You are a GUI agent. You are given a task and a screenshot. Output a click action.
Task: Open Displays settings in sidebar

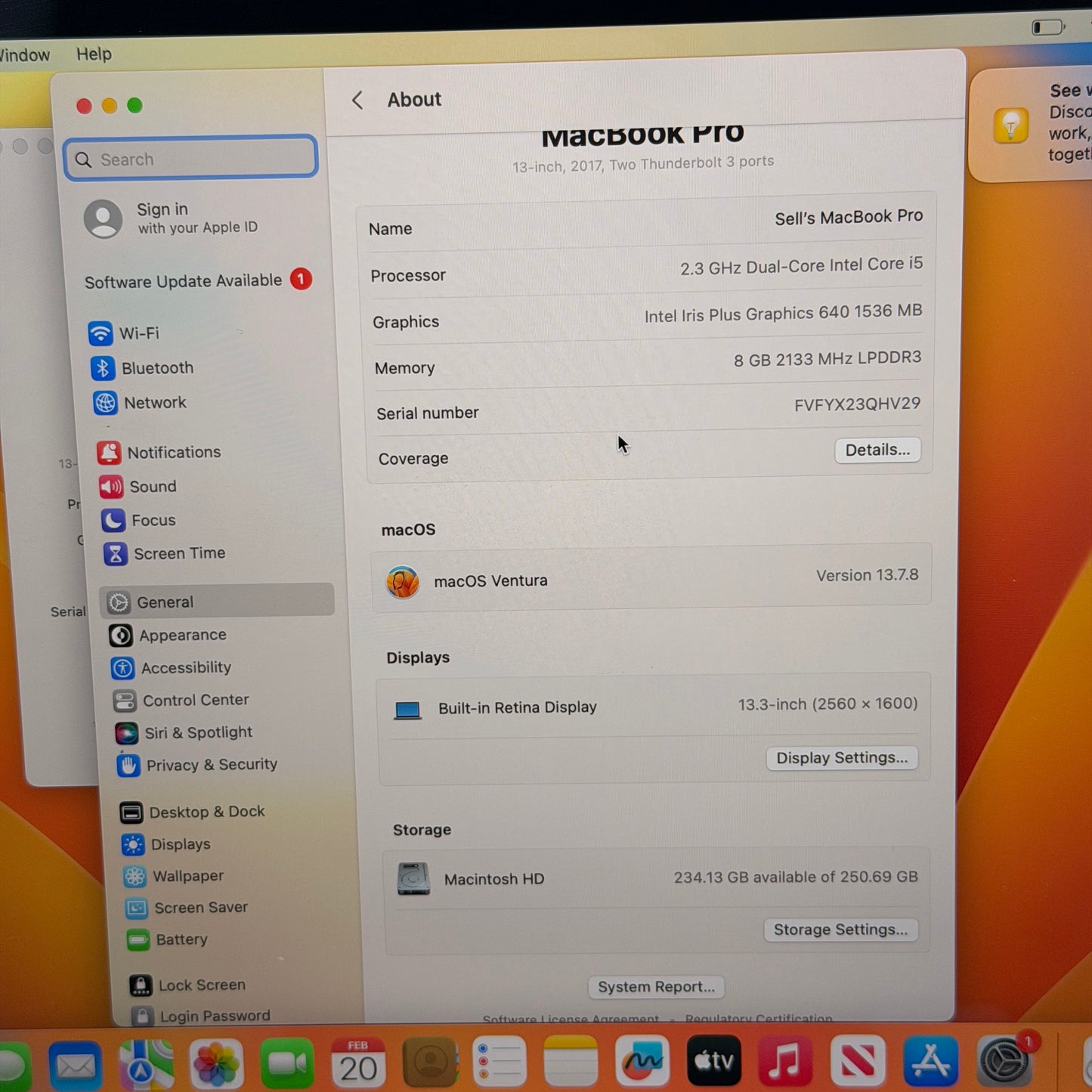point(166,844)
